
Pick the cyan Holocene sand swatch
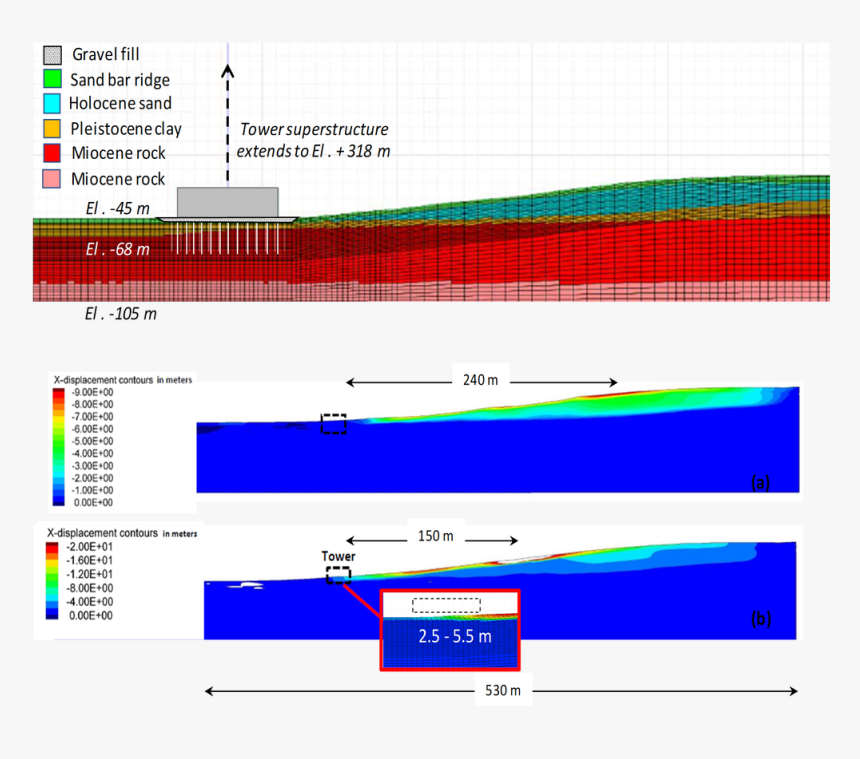click(x=53, y=103)
